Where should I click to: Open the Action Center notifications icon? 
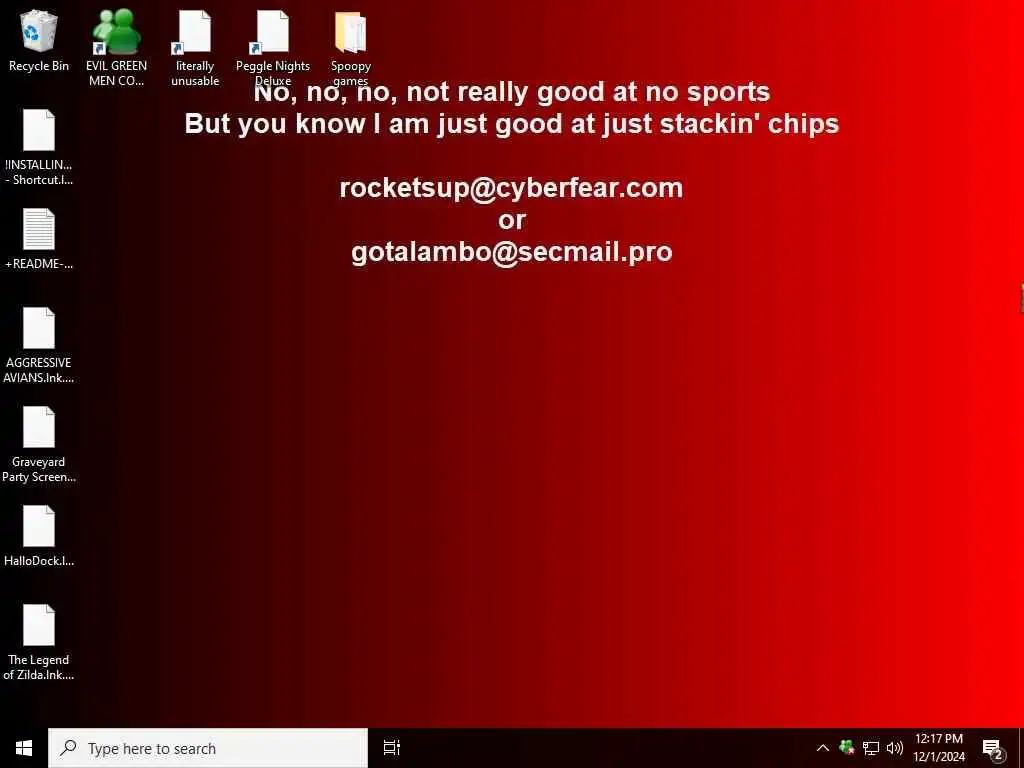pyautogui.click(x=993, y=749)
